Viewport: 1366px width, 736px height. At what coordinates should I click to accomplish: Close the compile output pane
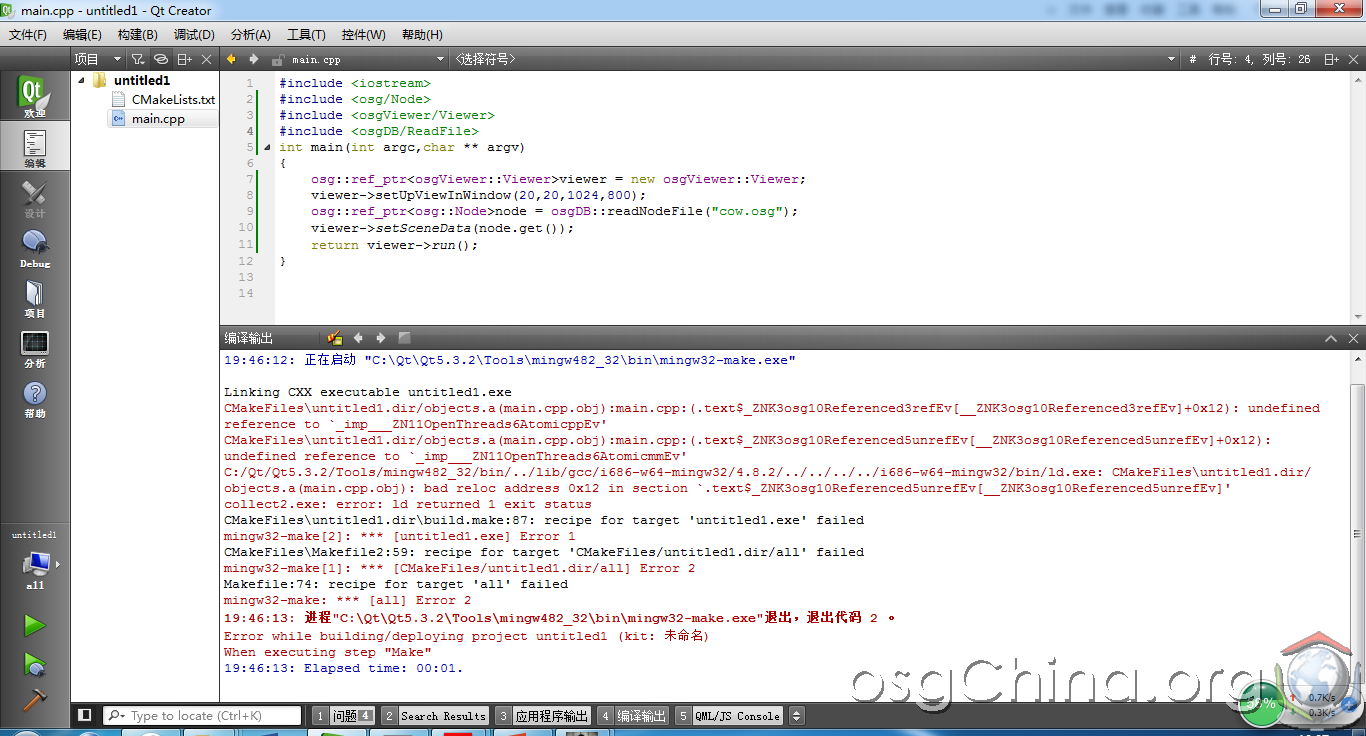(x=1355, y=339)
